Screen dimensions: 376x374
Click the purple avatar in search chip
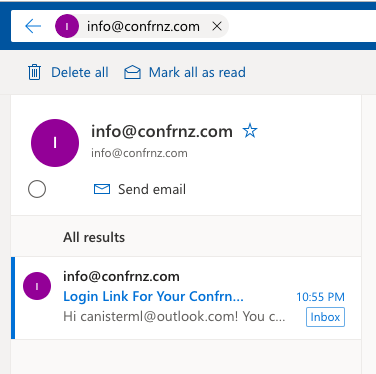tap(67, 26)
